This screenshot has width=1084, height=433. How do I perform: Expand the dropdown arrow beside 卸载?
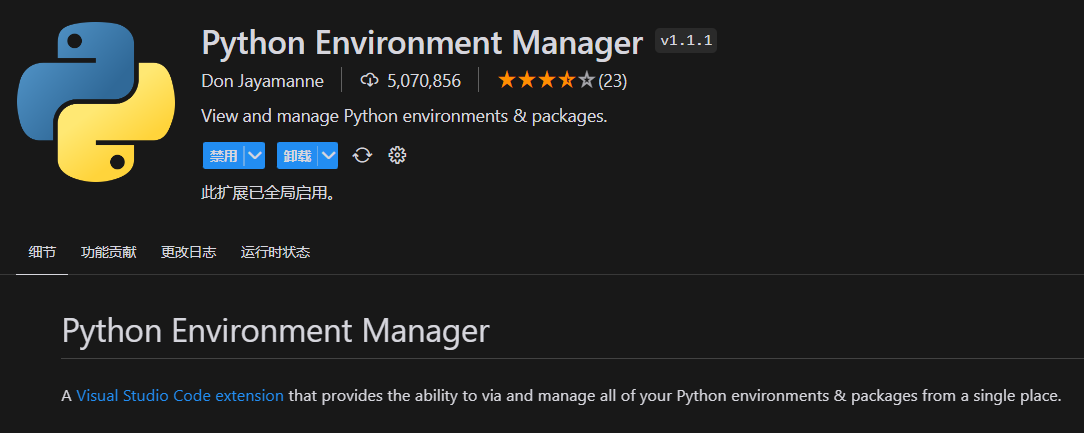pos(328,156)
